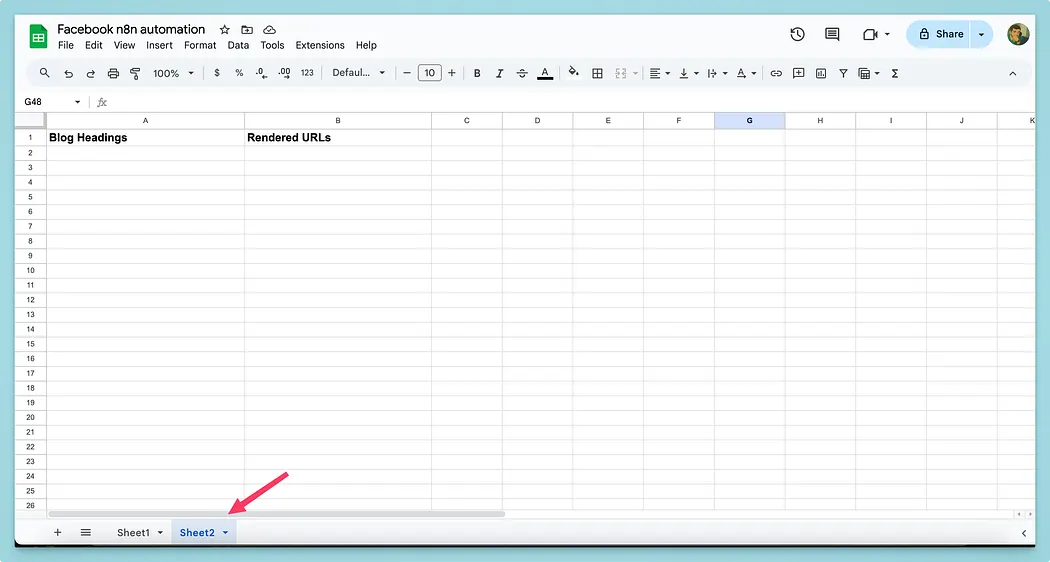Screen dimensions: 1050x562
Task: Select the Rendered URLs cell
Action: (338, 137)
